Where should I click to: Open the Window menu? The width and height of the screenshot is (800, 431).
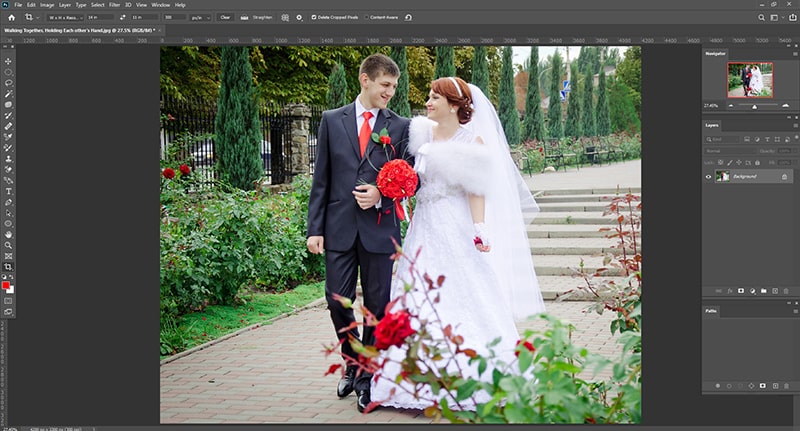pyautogui.click(x=161, y=5)
